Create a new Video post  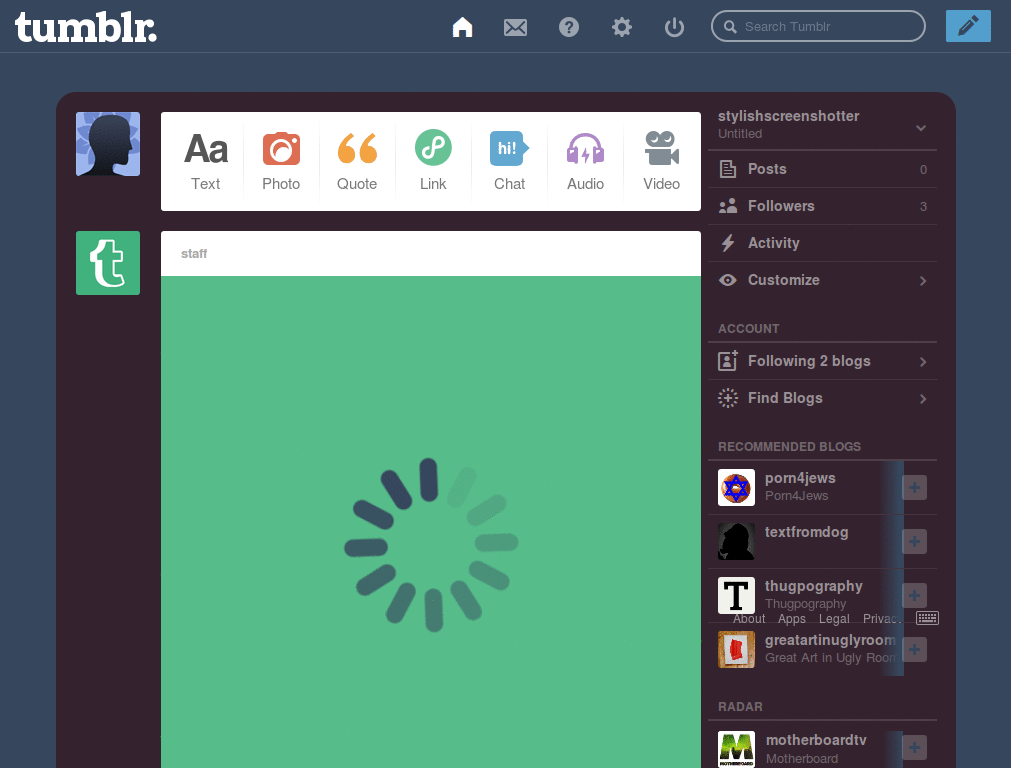click(662, 161)
